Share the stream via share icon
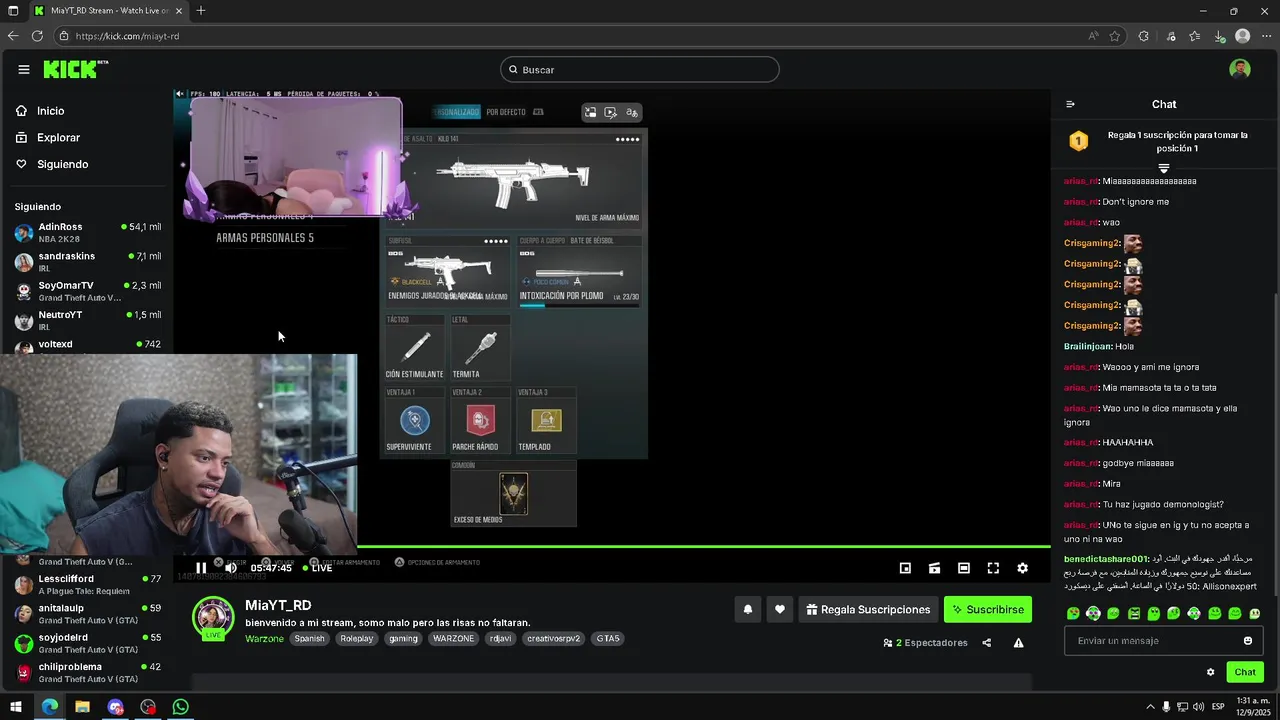 (987, 643)
